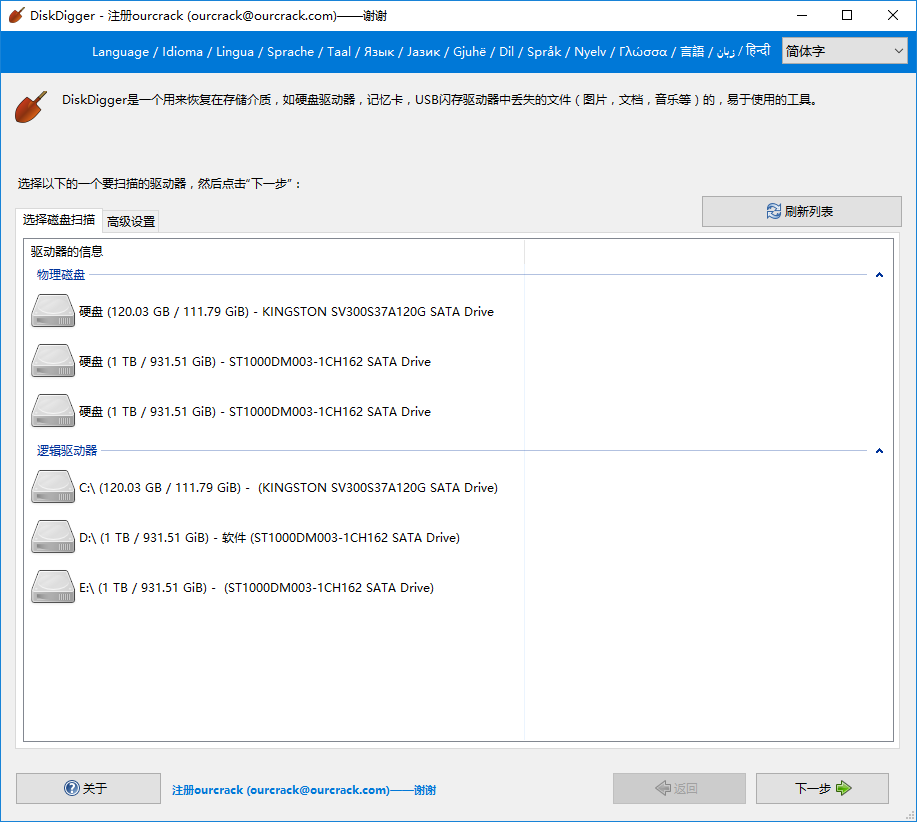
Task: Select KINGSTON SV300S37A120G physical disk row
Action: (263, 311)
